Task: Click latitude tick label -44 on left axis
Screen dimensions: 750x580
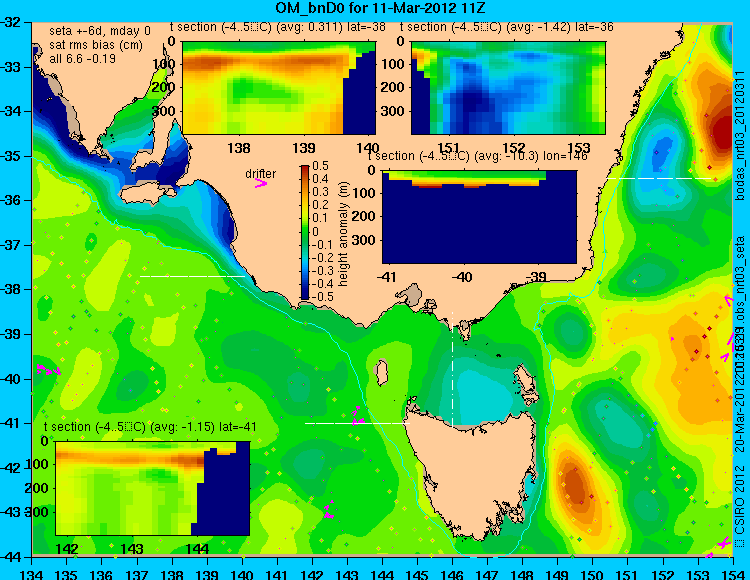Action: [x=11, y=557]
